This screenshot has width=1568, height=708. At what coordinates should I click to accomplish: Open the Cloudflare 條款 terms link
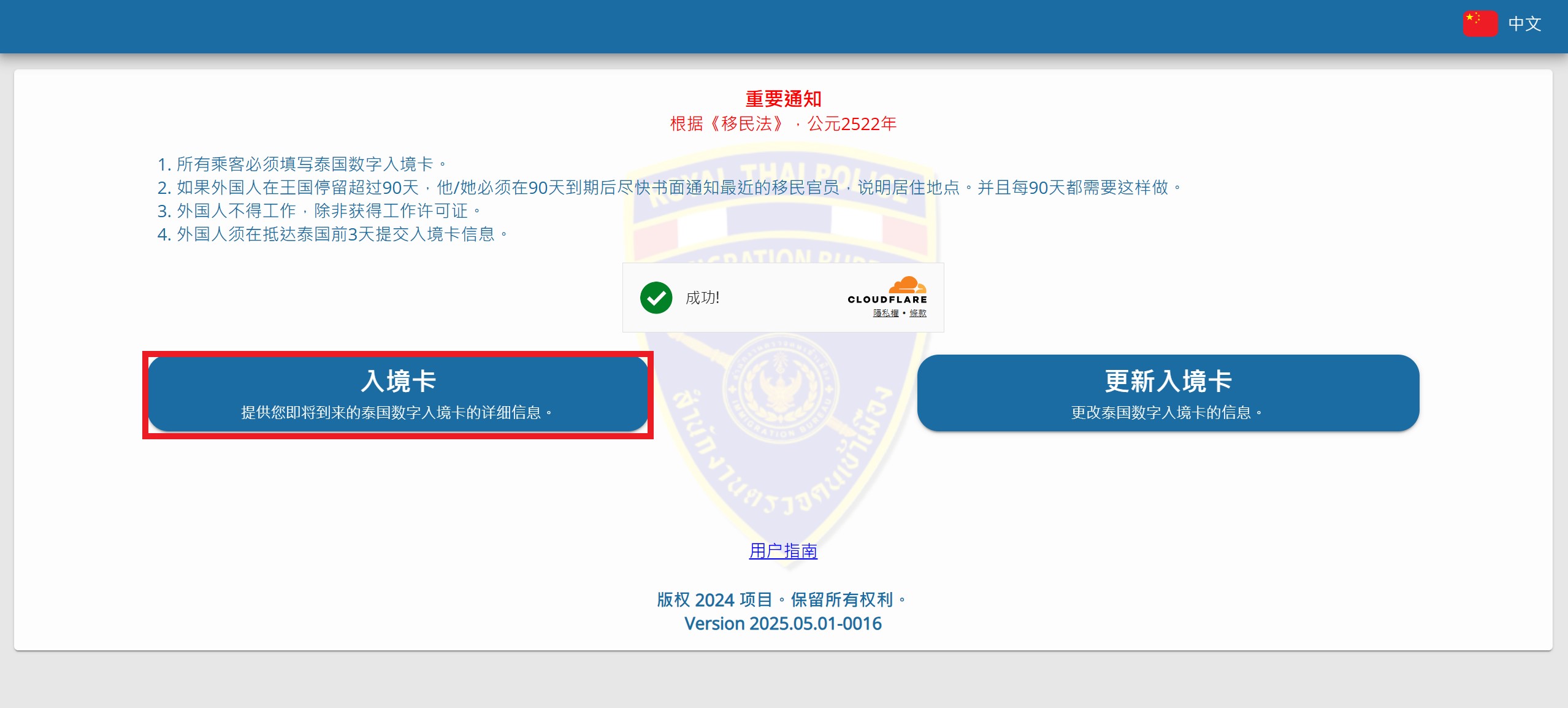[x=917, y=313]
